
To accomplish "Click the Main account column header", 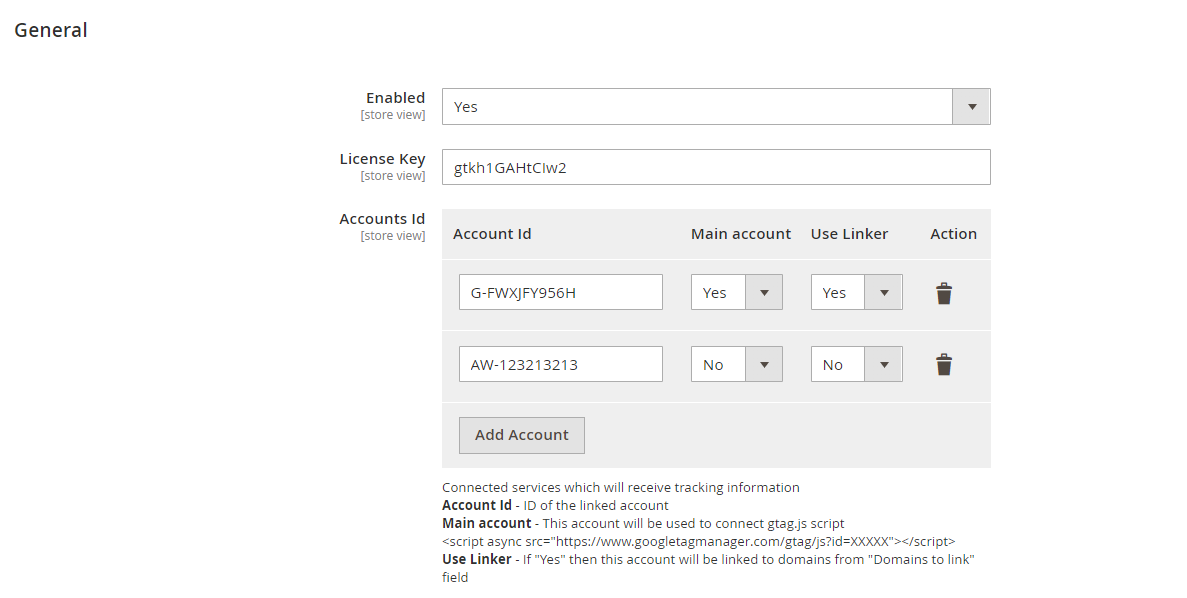I will tap(740, 234).
